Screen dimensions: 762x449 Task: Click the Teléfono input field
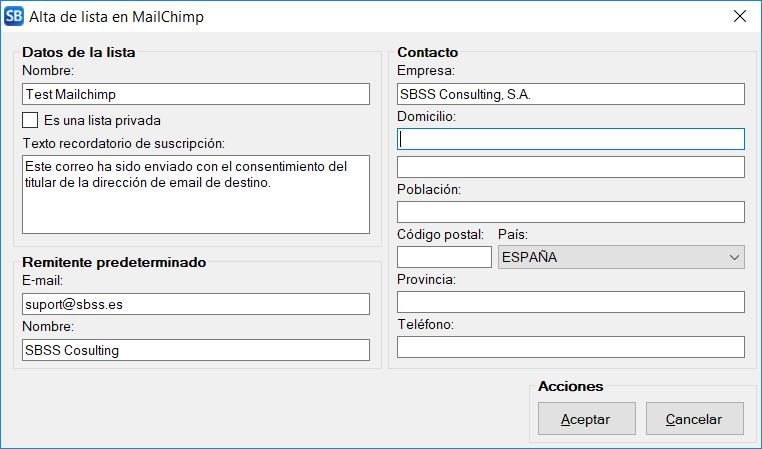(x=570, y=347)
